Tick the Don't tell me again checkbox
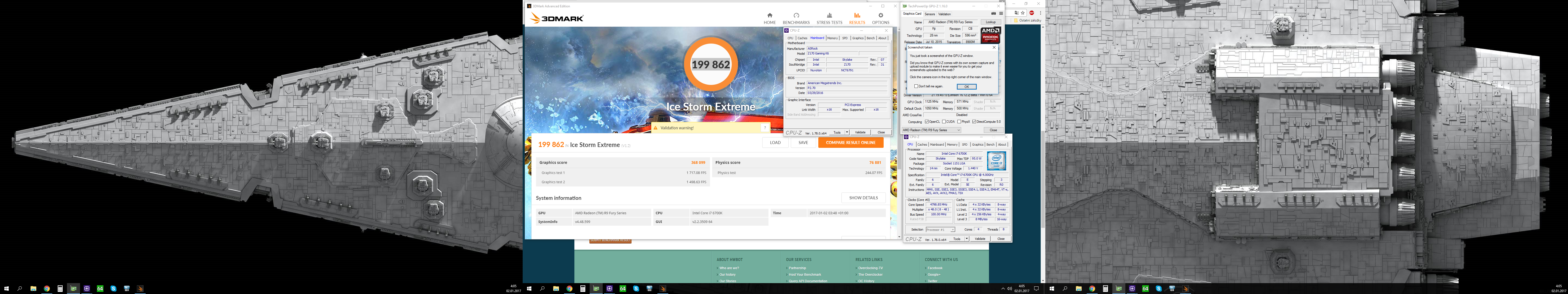The image size is (1568, 294). 916,87
